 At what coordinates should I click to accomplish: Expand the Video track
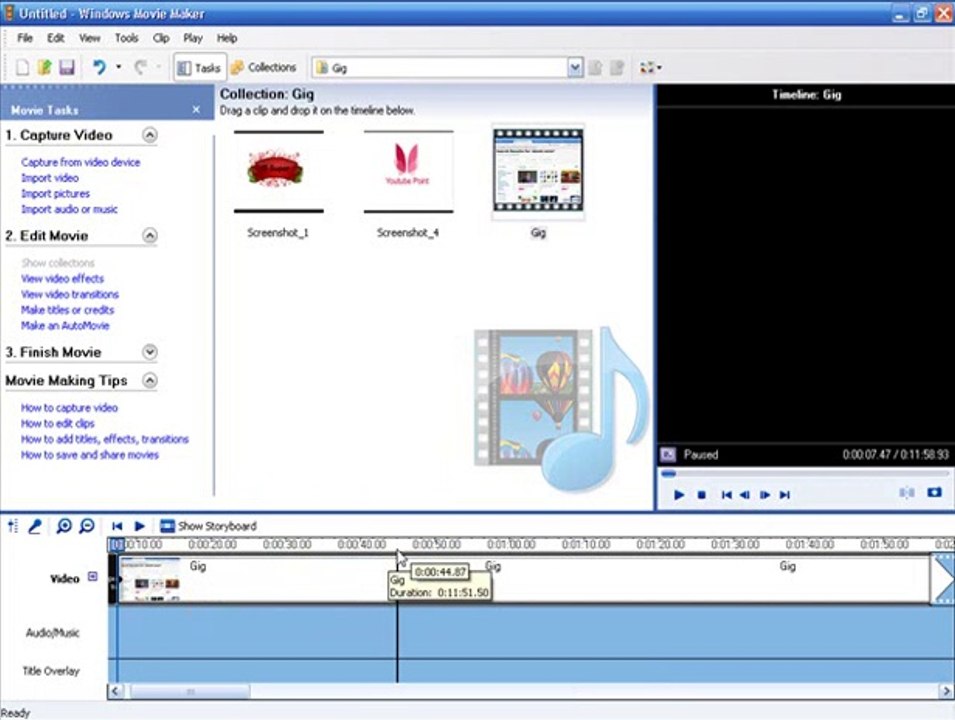92,576
